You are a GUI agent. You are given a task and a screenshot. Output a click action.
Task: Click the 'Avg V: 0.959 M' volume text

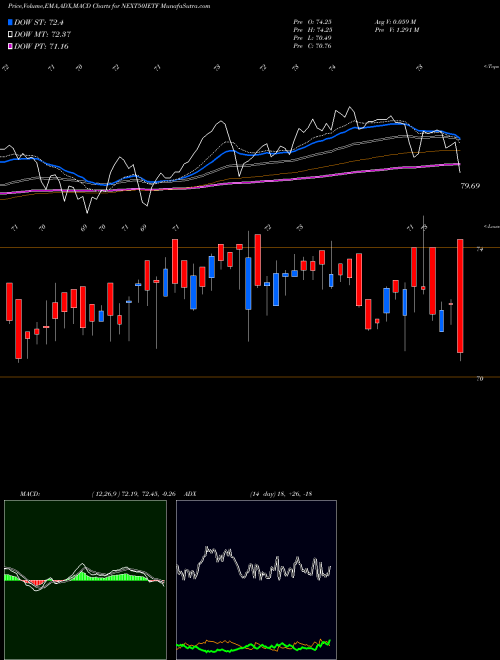[x=395, y=22]
